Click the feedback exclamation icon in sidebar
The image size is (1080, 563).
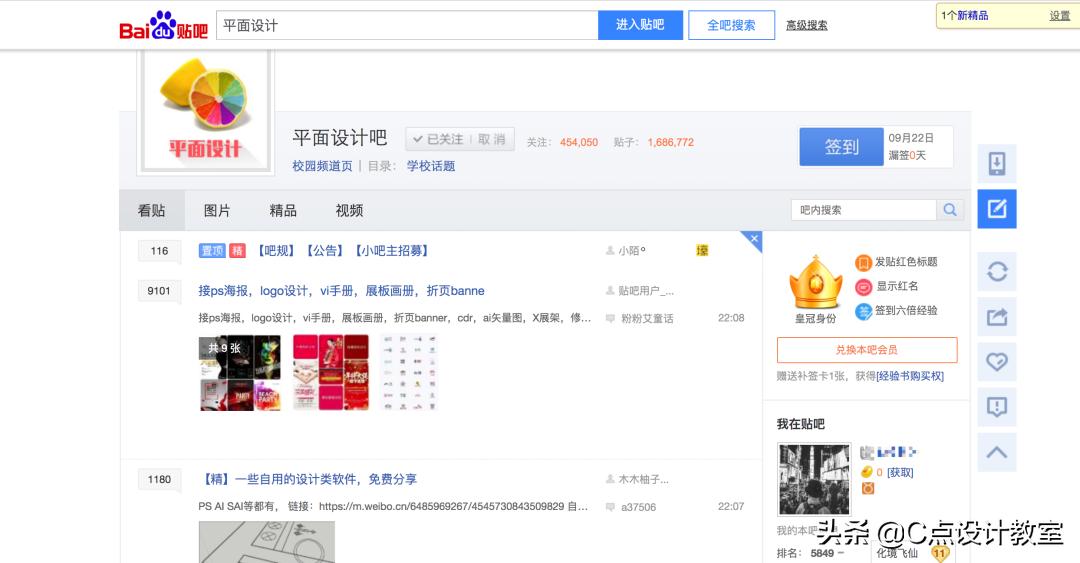[997, 407]
